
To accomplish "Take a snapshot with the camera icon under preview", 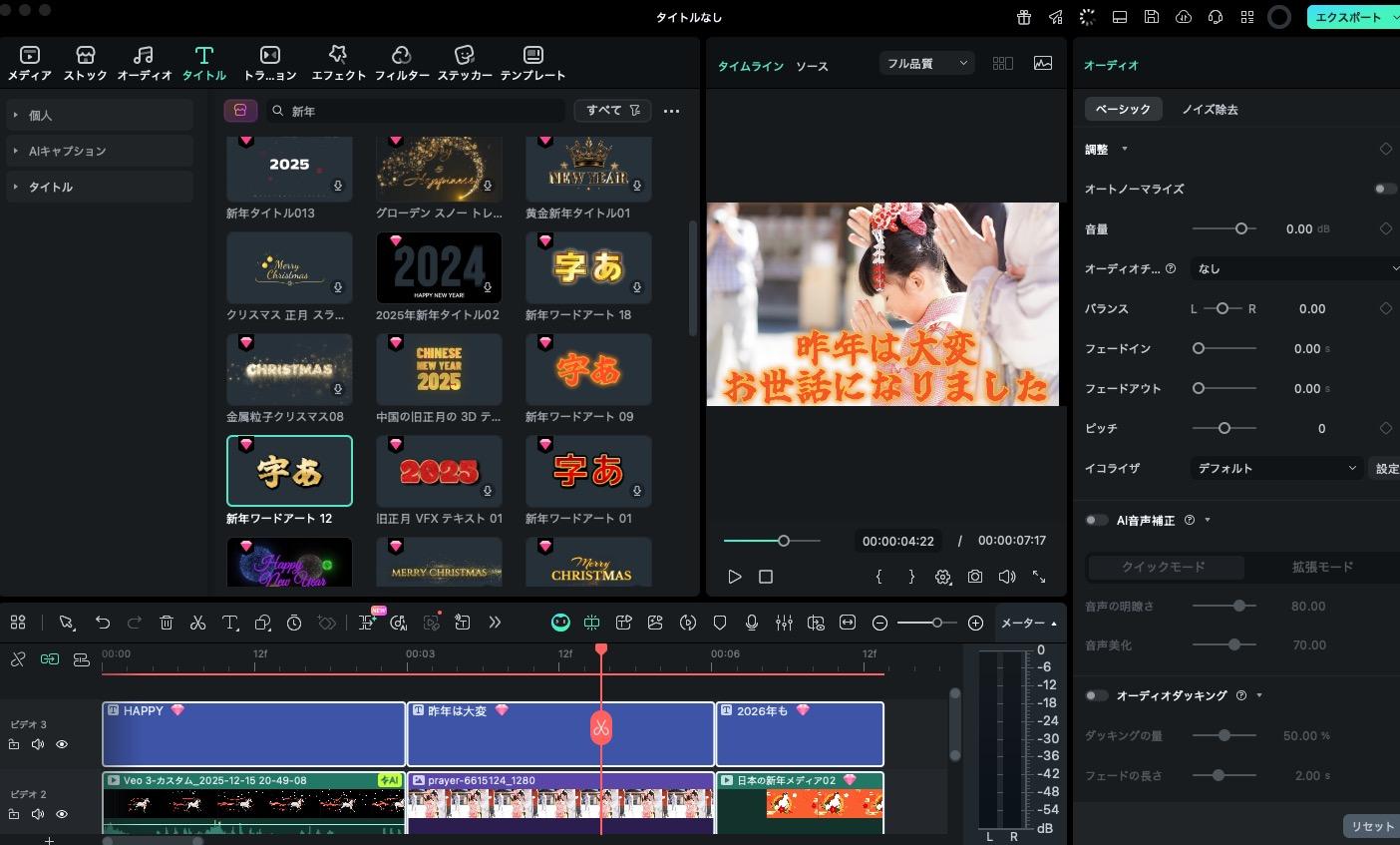I will click(x=974, y=576).
